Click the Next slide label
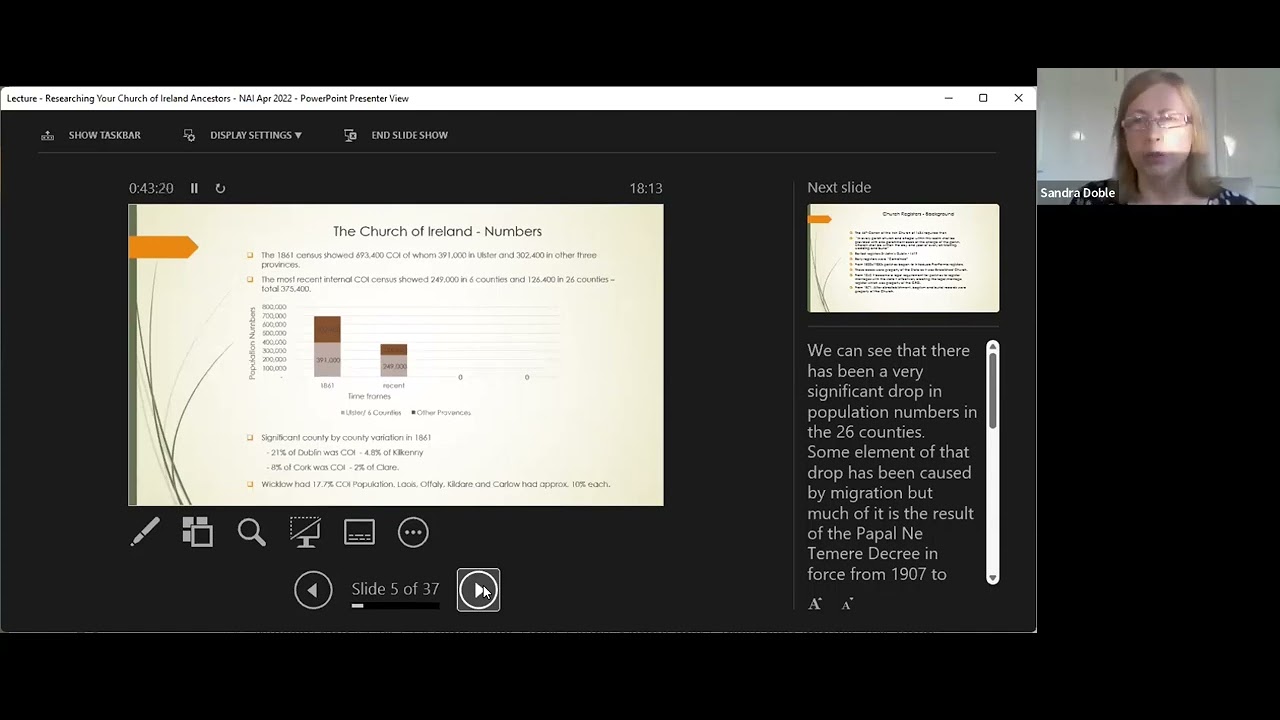The image size is (1280, 720). coord(839,187)
